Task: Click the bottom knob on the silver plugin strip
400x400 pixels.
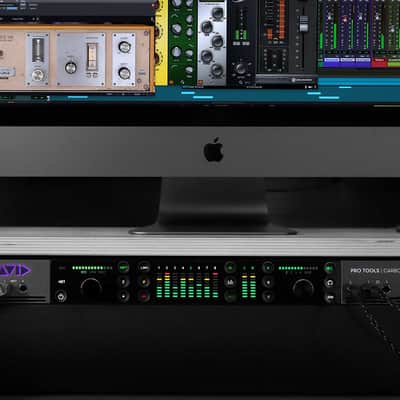Action: tap(217, 70)
